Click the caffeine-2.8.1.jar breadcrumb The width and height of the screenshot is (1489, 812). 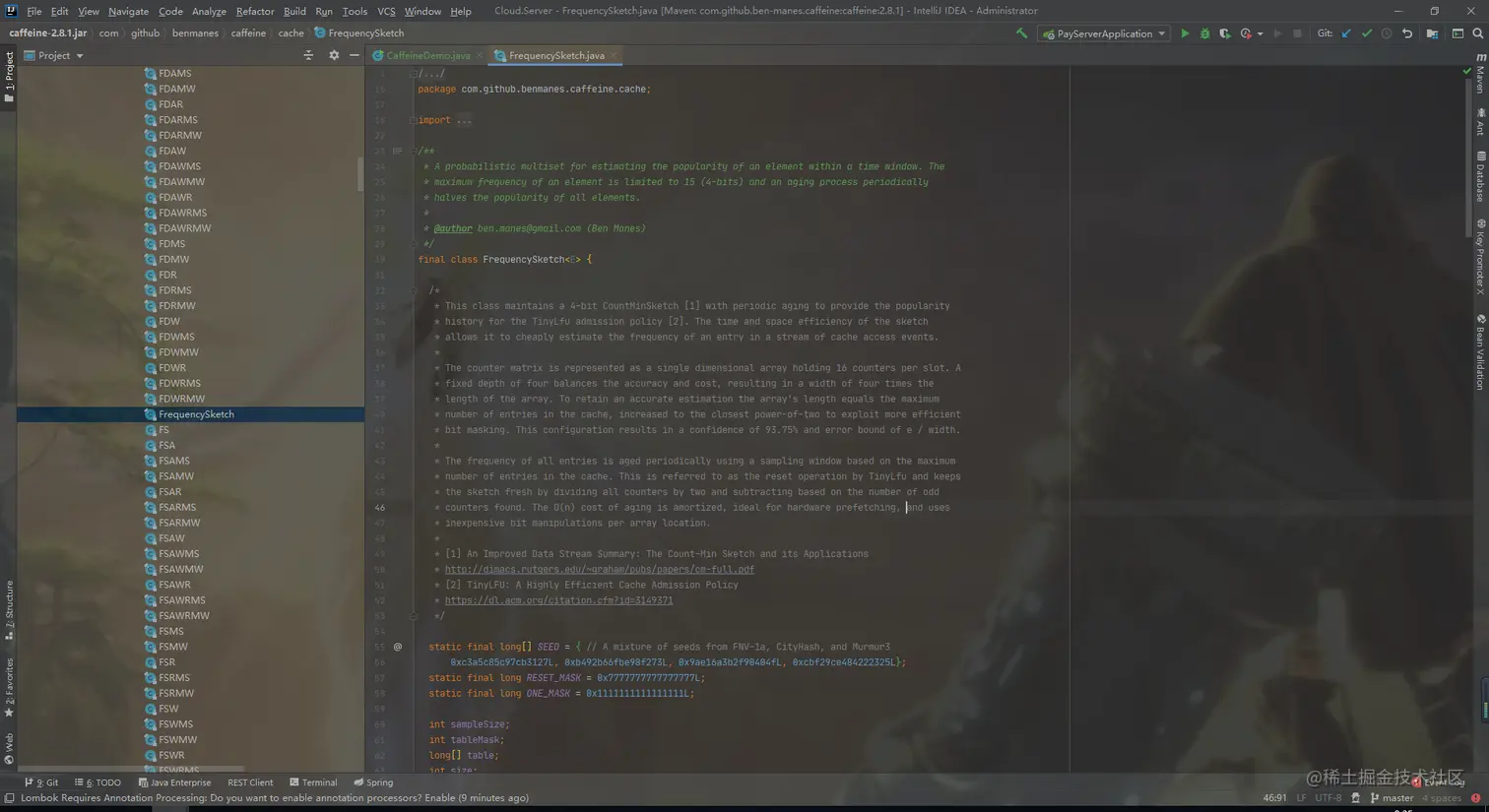tap(48, 32)
